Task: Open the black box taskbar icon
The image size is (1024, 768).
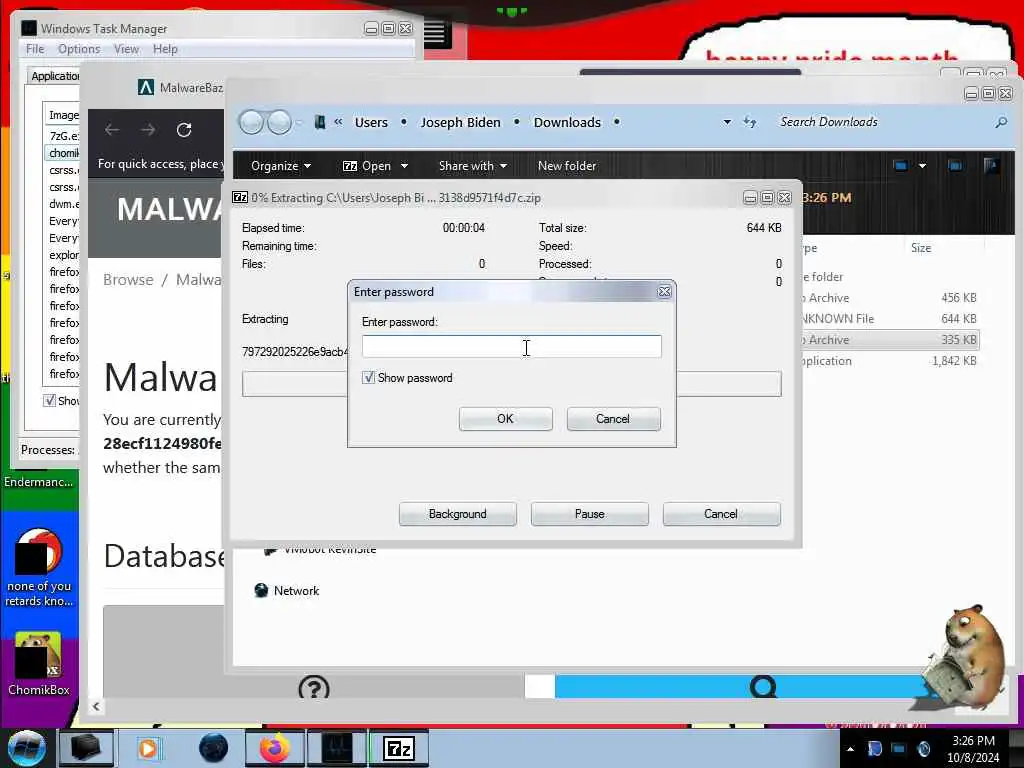Action: coord(86,748)
